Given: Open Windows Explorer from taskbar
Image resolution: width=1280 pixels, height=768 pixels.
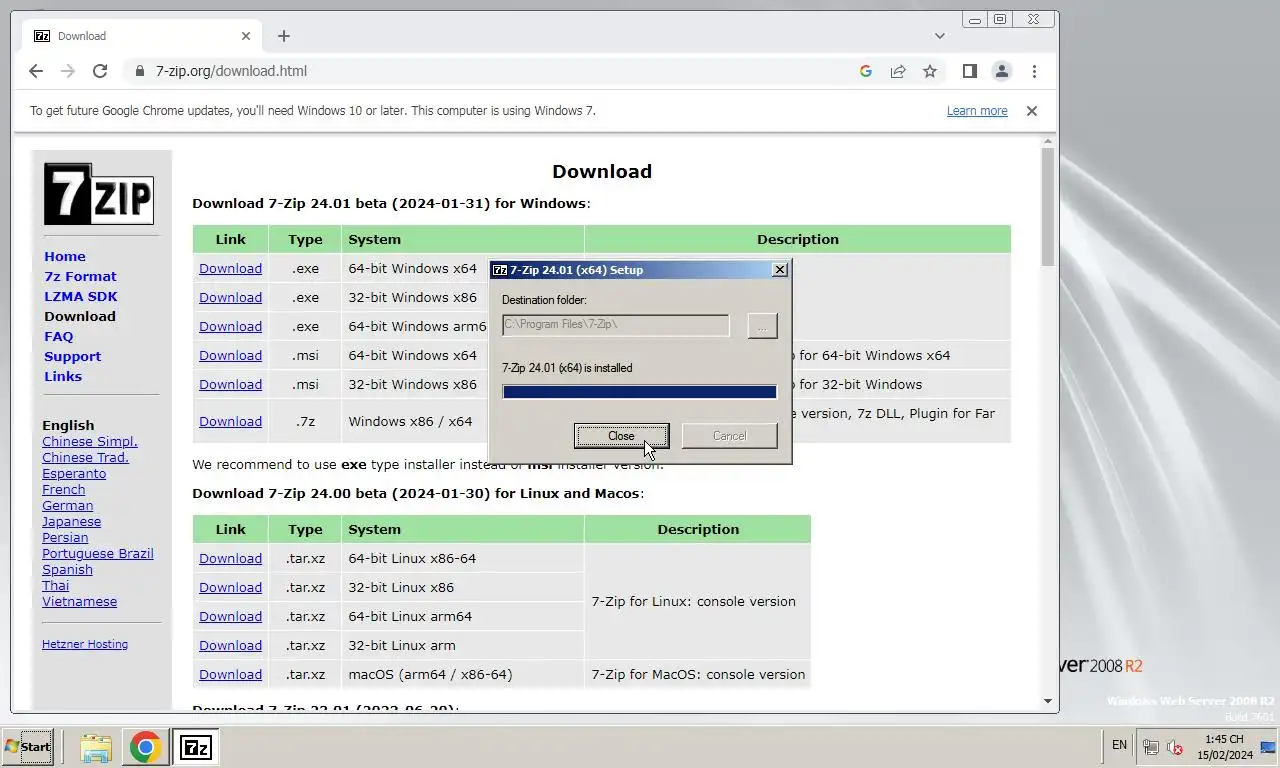Looking at the screenshot, I should (96, 748).
